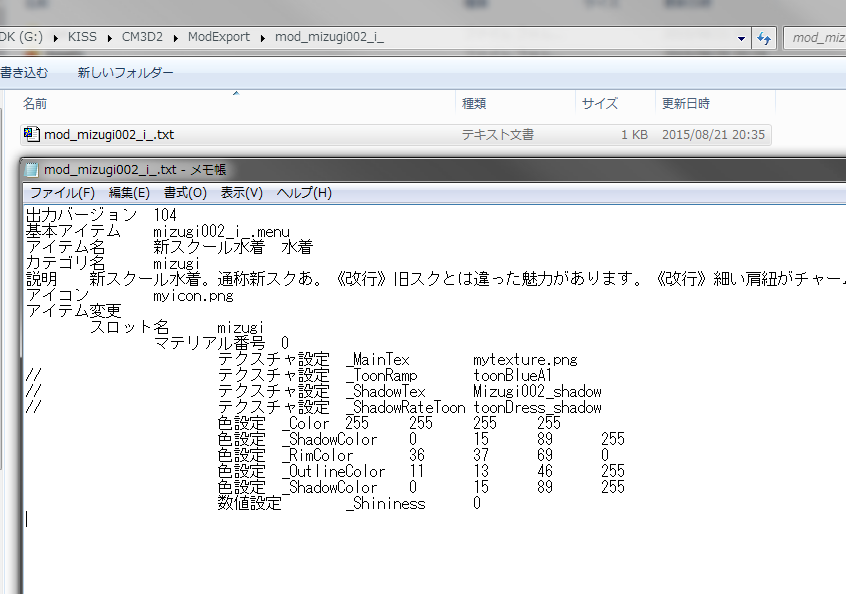Expand the breadcrumb arrow after ModExport
Viewport: 846px width, 594px height.
[264, 38]
